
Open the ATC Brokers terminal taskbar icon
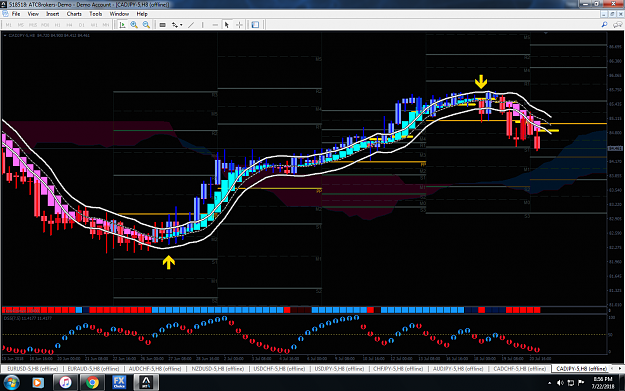tap(146, 383)
